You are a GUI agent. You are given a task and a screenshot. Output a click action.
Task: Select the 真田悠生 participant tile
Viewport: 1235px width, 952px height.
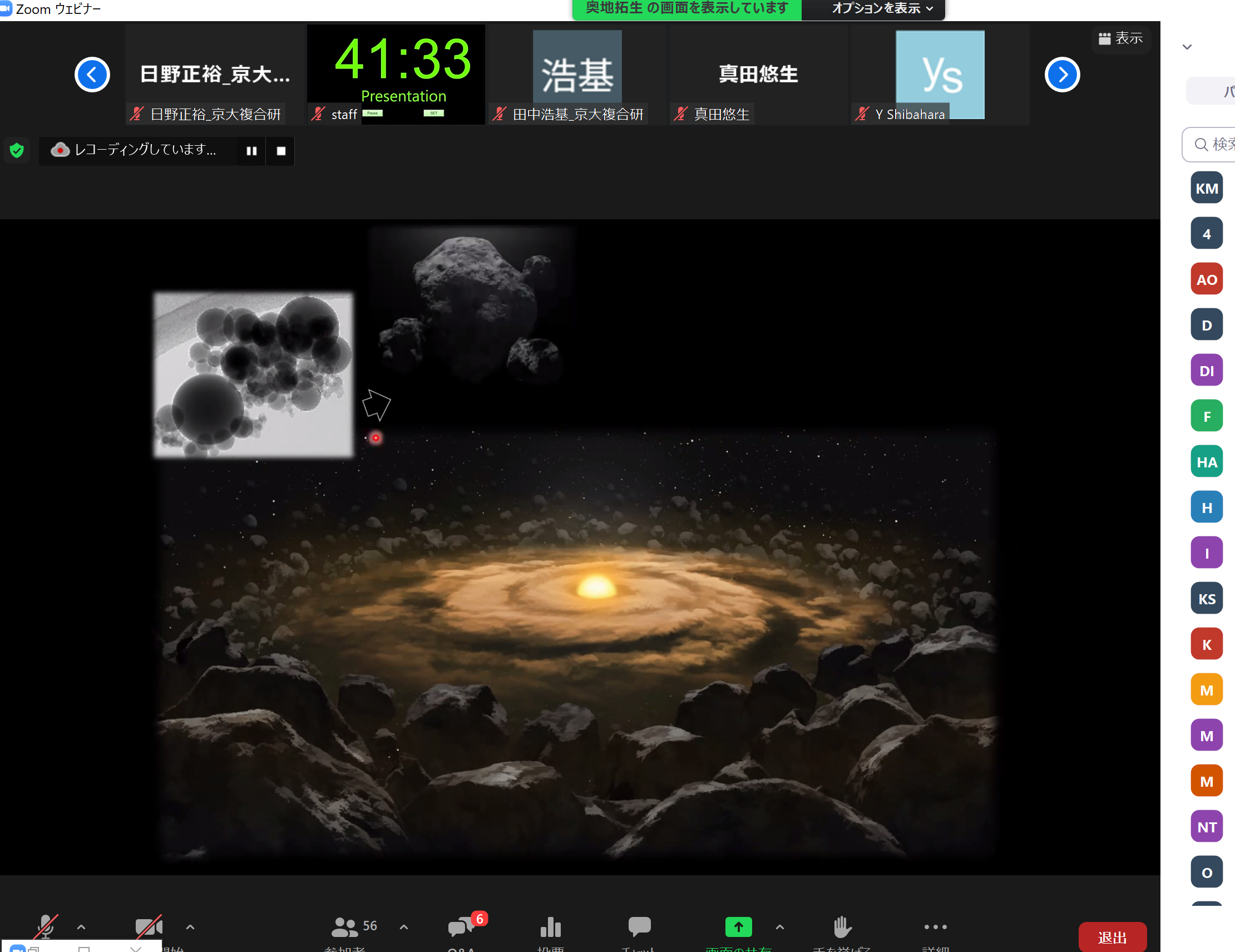758,74
